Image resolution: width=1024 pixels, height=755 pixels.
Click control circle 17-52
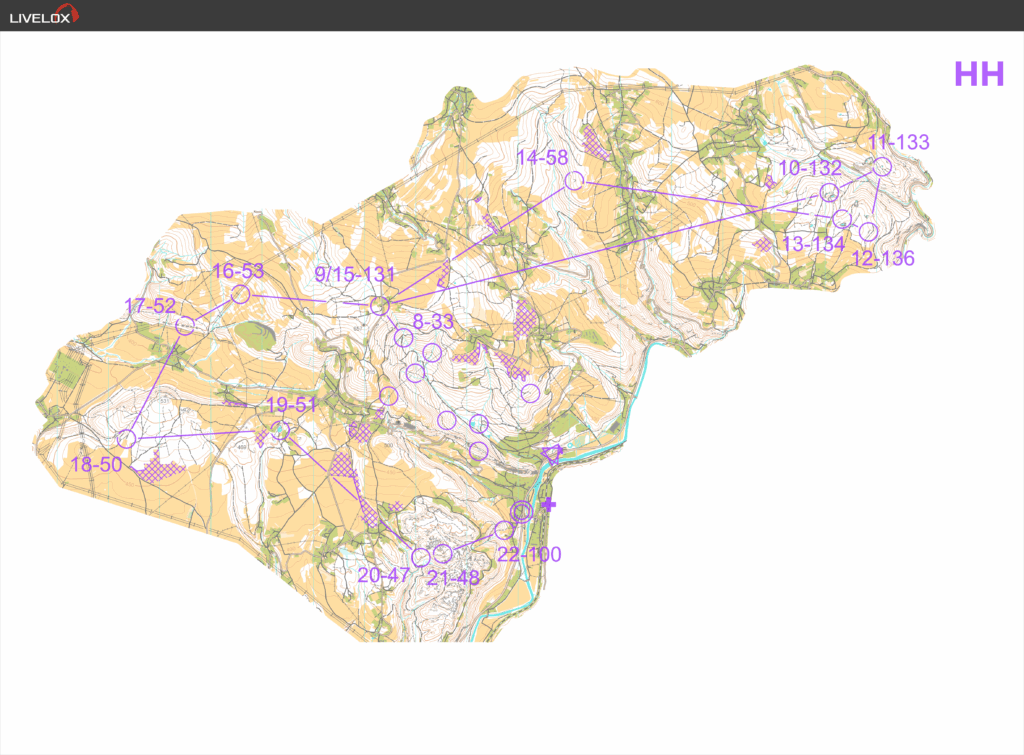[x=185, y=326]
